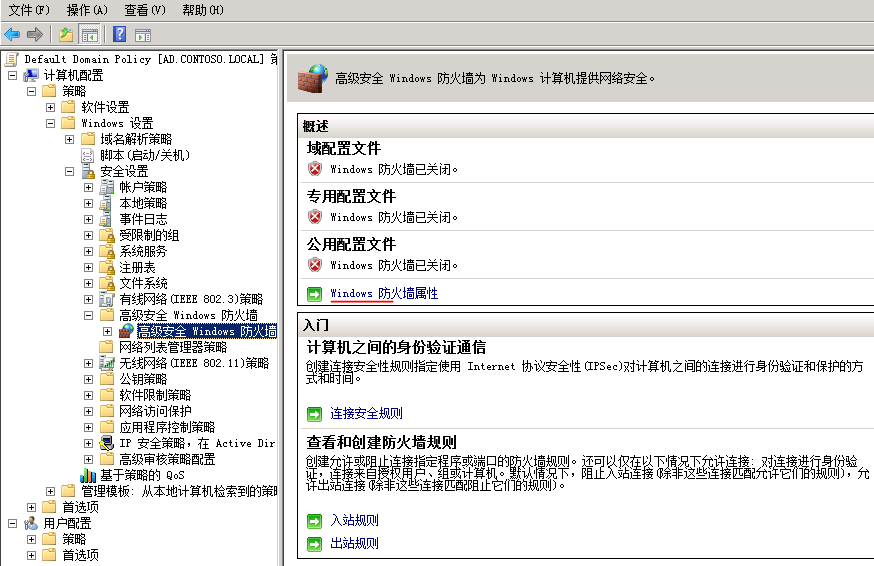This screenshot has width=874, height=566.
Task: Click the 用户配置 user icon
Action: coord(31,523)
